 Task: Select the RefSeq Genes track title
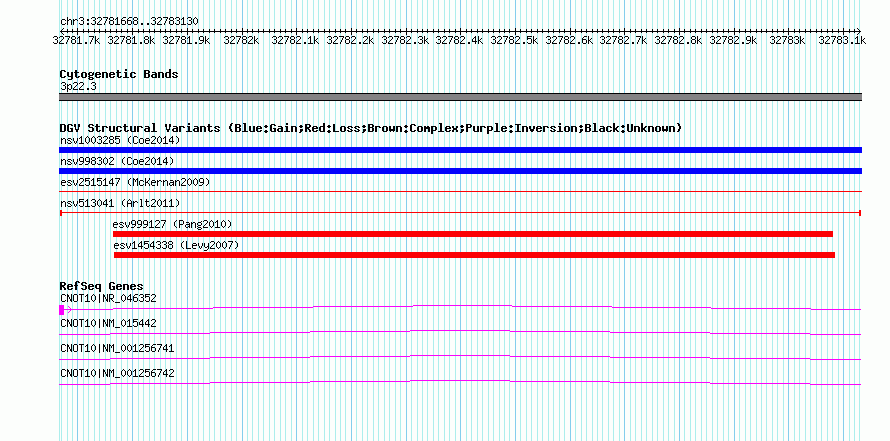(x=102, y=286)
